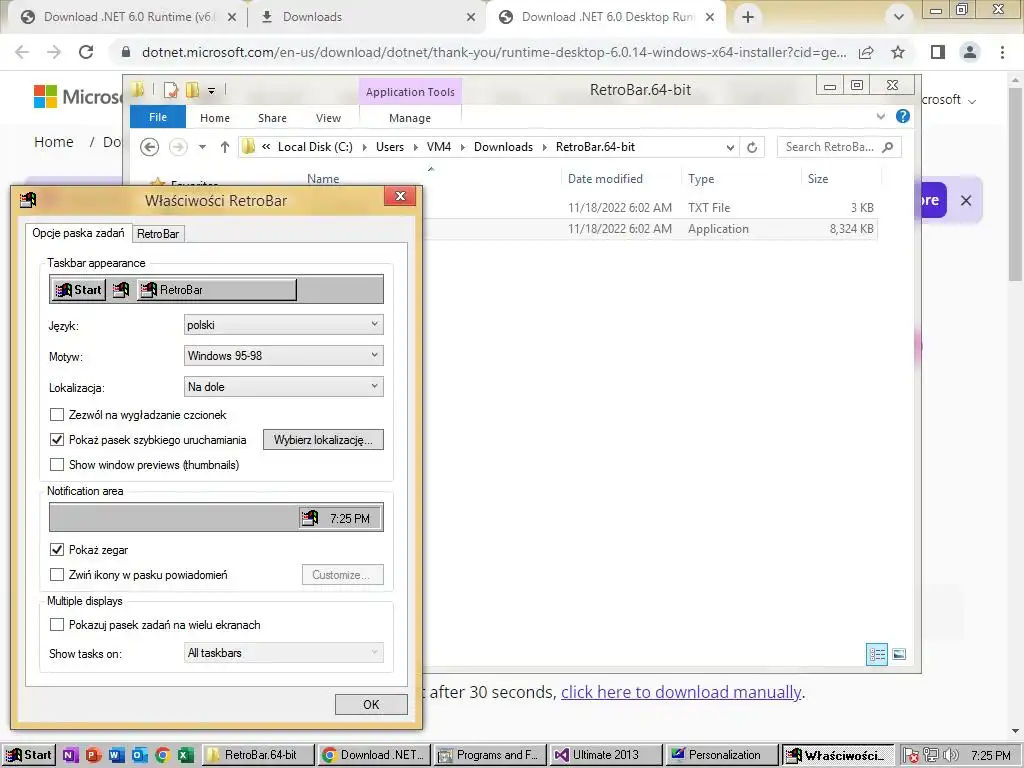Image resolution: width=1024 pixels, height=768 pixels.
Task: Go forward in the Explorer window
Action: click(x=178, y=147)
